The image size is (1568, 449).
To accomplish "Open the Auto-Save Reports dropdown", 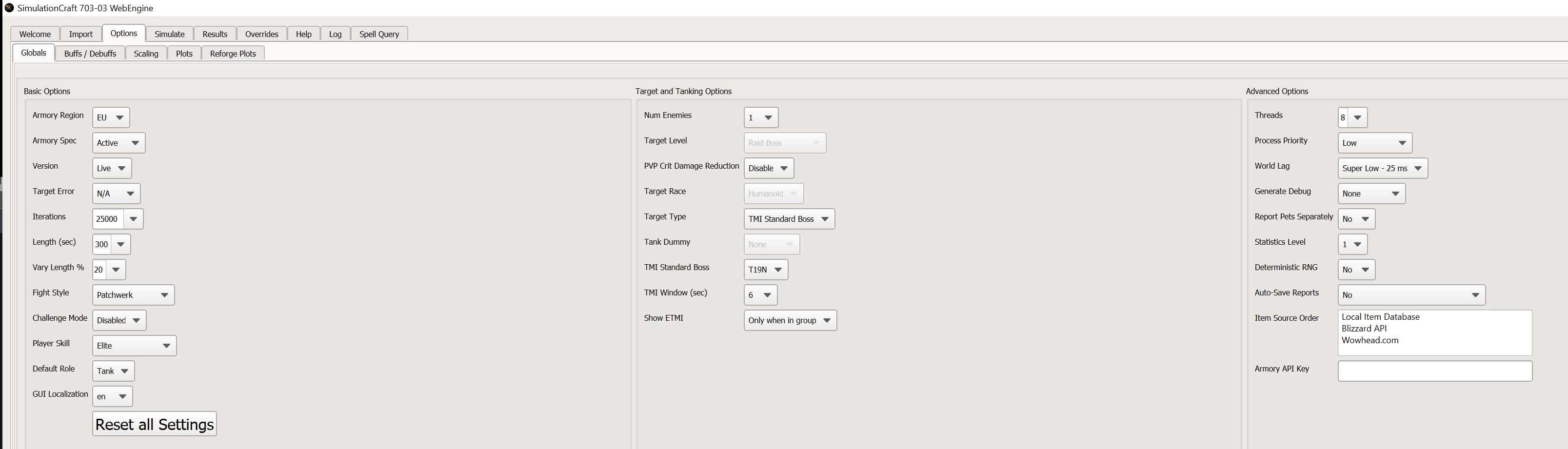I will coord(1411,295).
